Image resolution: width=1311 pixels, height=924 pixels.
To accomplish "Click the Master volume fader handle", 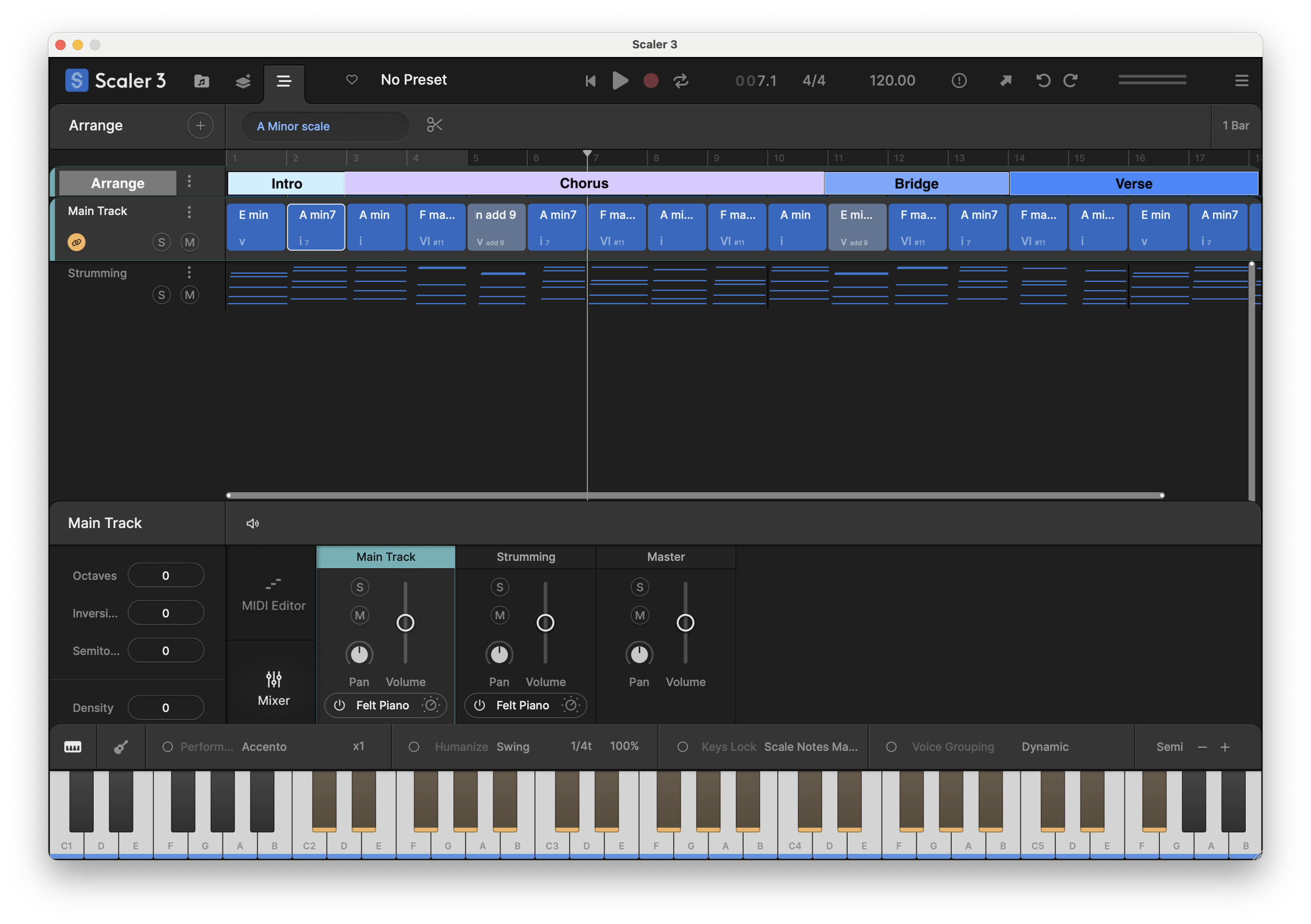I will click(x=685, y=623).
